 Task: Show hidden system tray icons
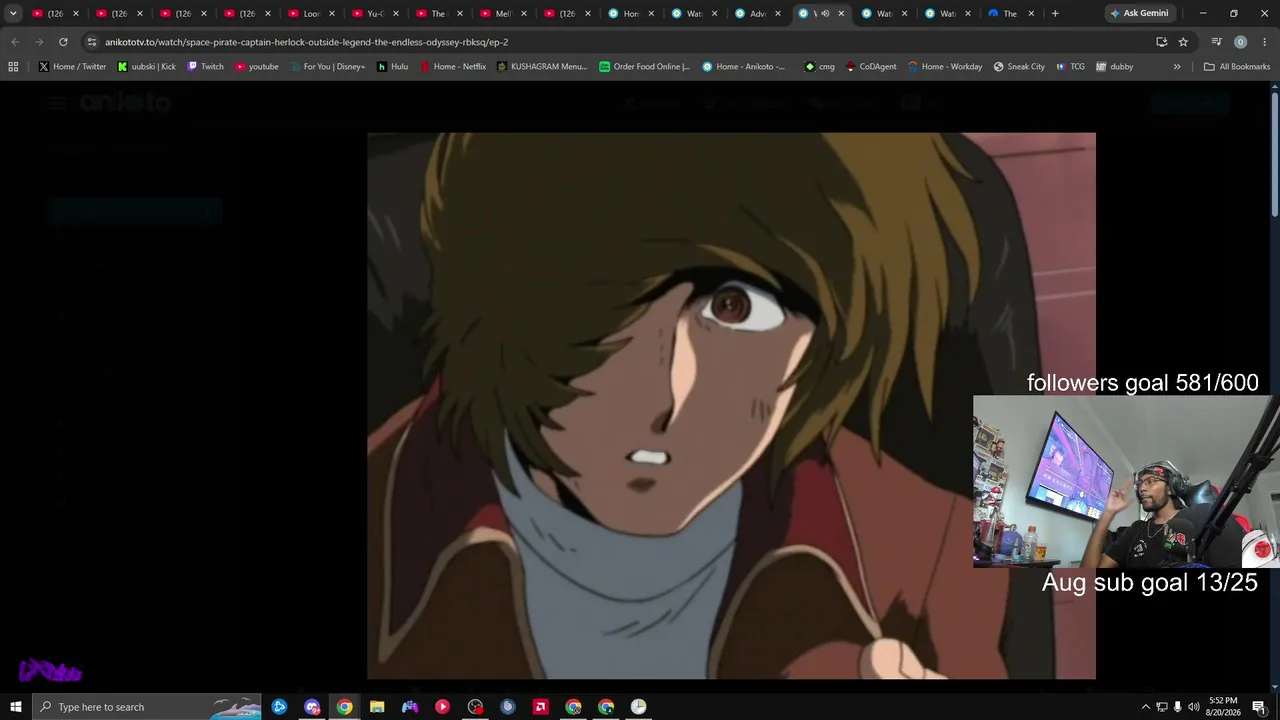coord(1145,707)
